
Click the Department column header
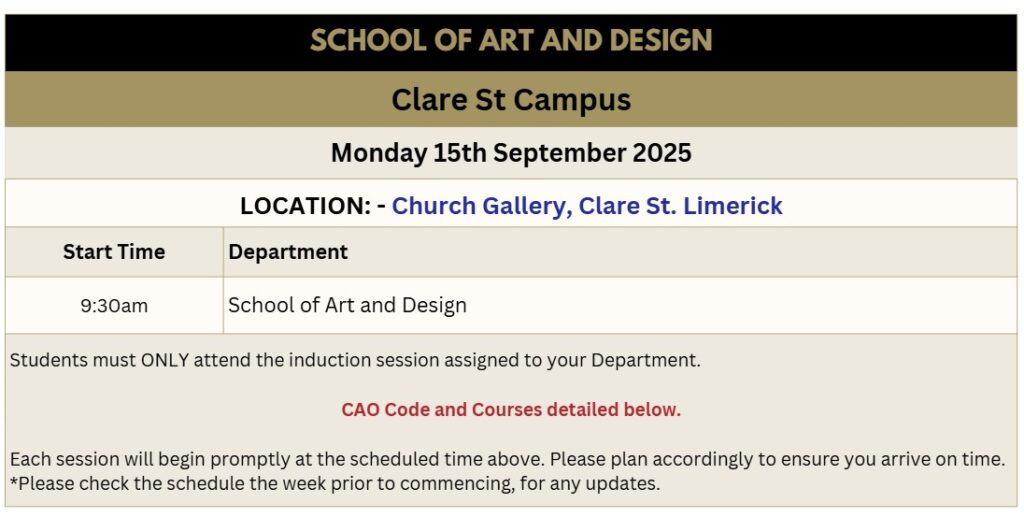pos(288,252)
